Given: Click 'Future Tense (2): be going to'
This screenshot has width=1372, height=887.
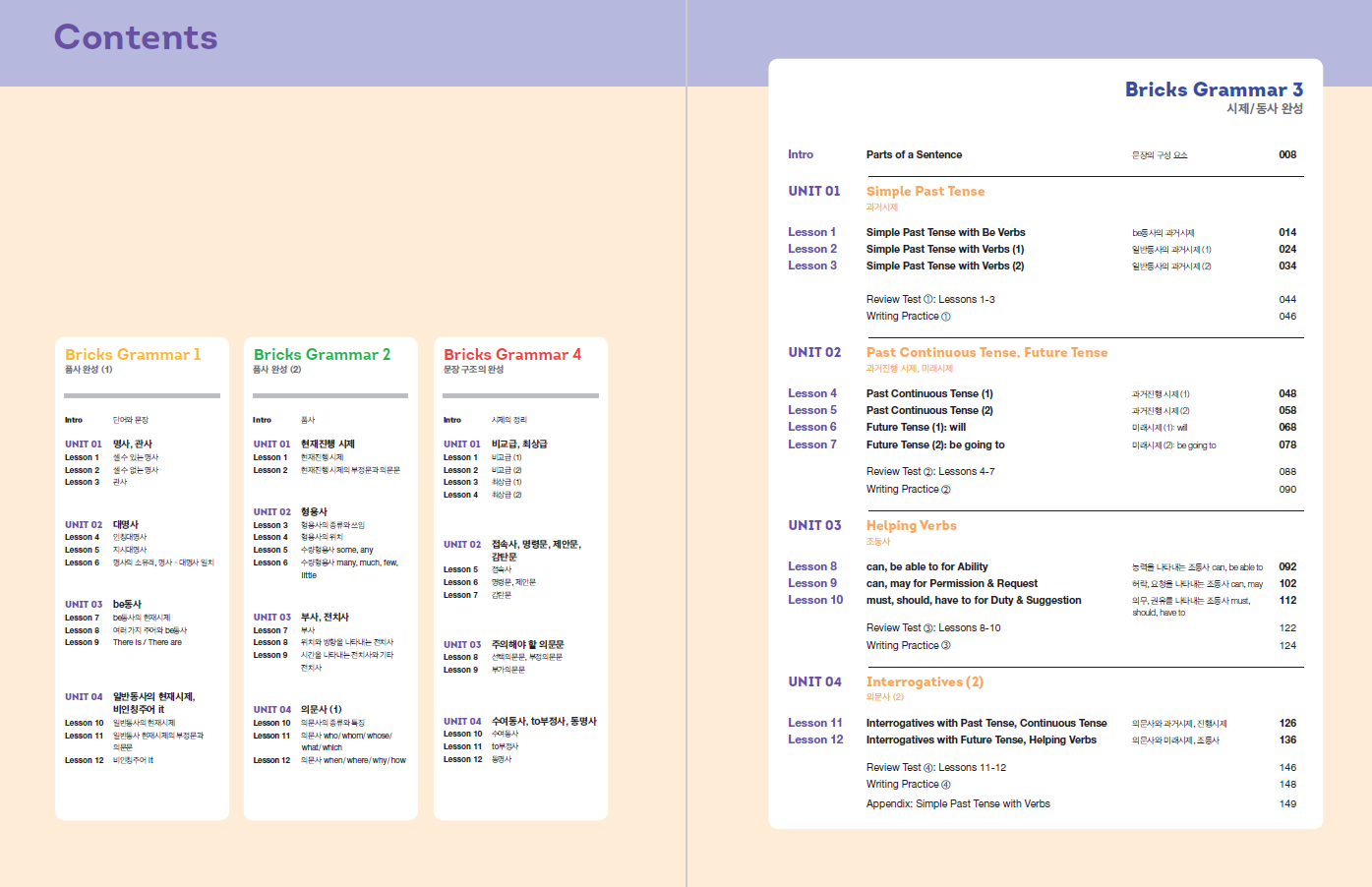Looking at the screenshot, I should [935, 444].
